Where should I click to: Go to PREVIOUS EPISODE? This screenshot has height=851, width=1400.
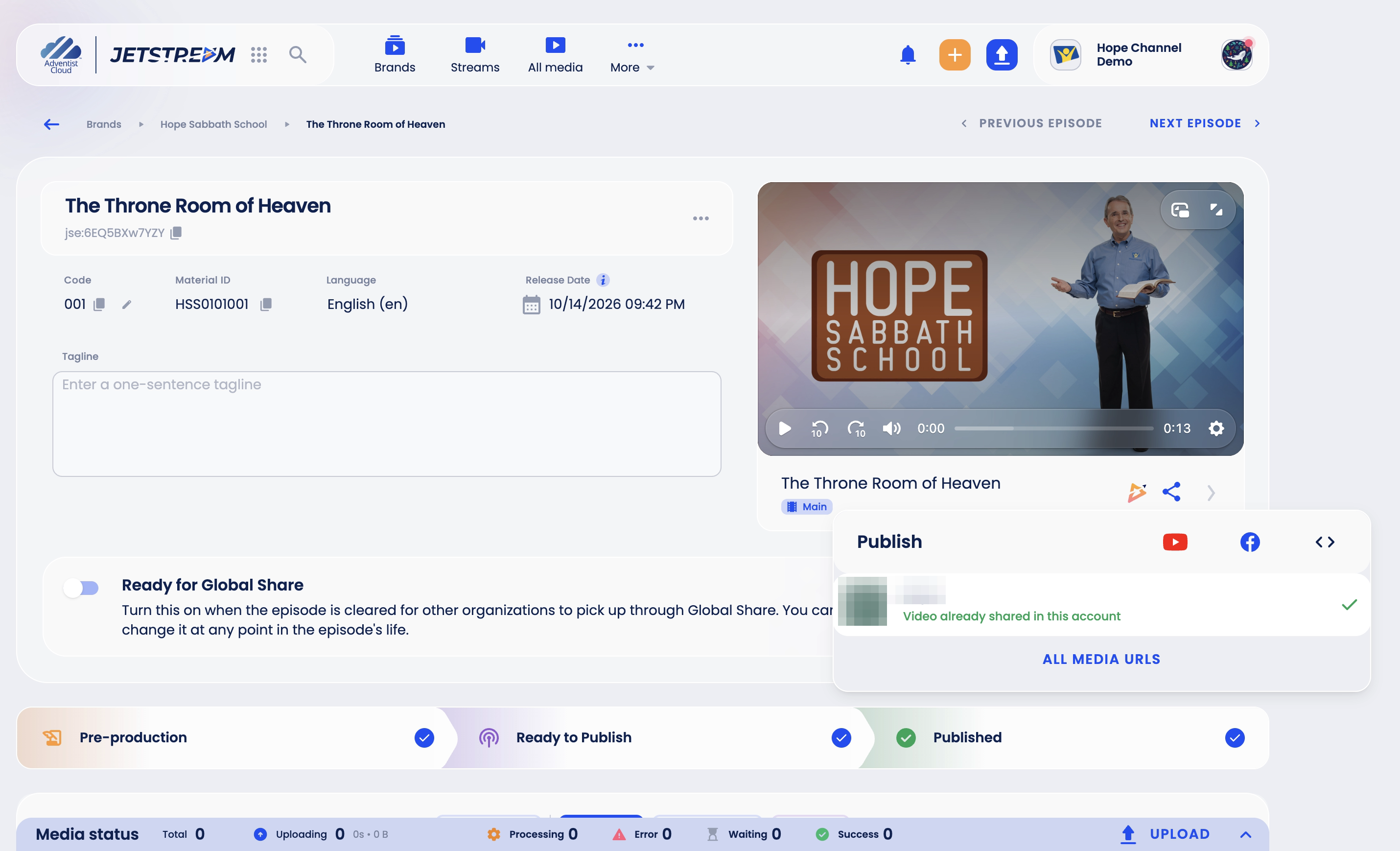1031,123
